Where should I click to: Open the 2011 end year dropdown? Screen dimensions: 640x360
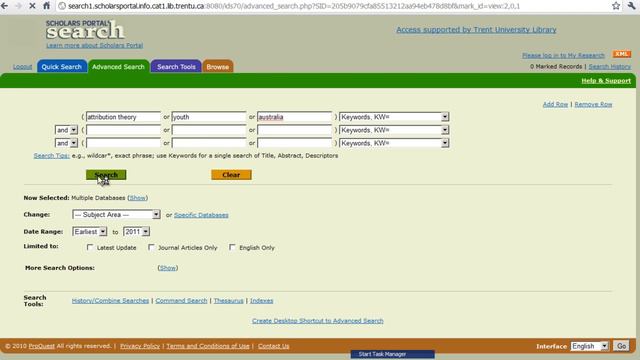click(137, 231)
